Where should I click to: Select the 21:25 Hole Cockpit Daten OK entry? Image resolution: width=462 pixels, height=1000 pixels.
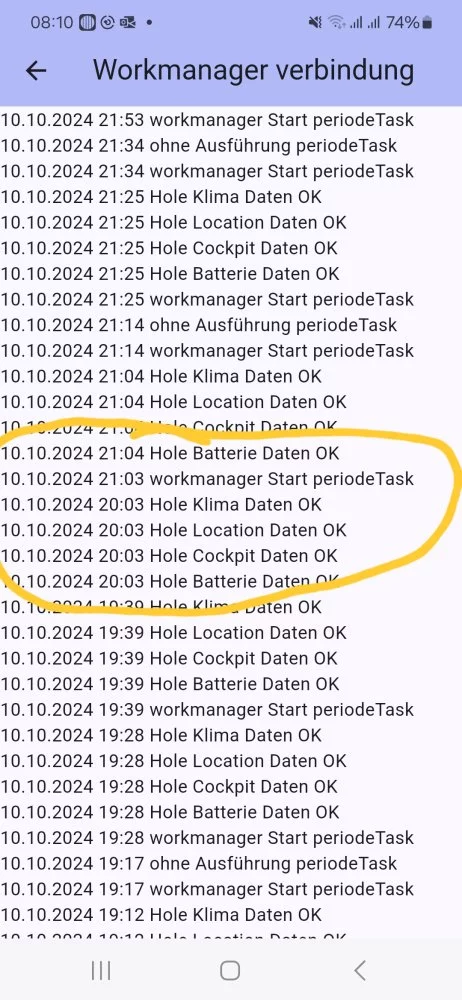169,247
